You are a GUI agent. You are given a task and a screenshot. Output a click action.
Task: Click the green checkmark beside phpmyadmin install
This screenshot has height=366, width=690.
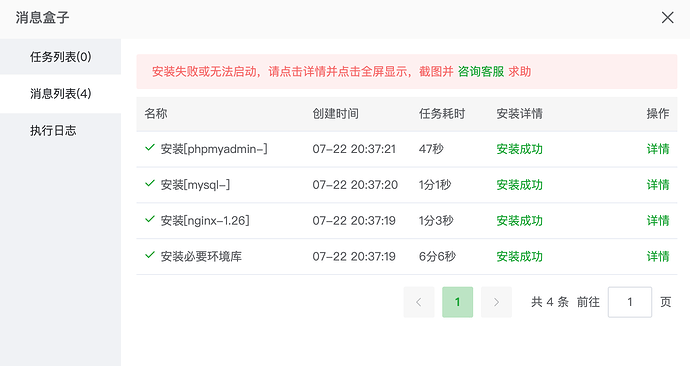coord(150,147)
